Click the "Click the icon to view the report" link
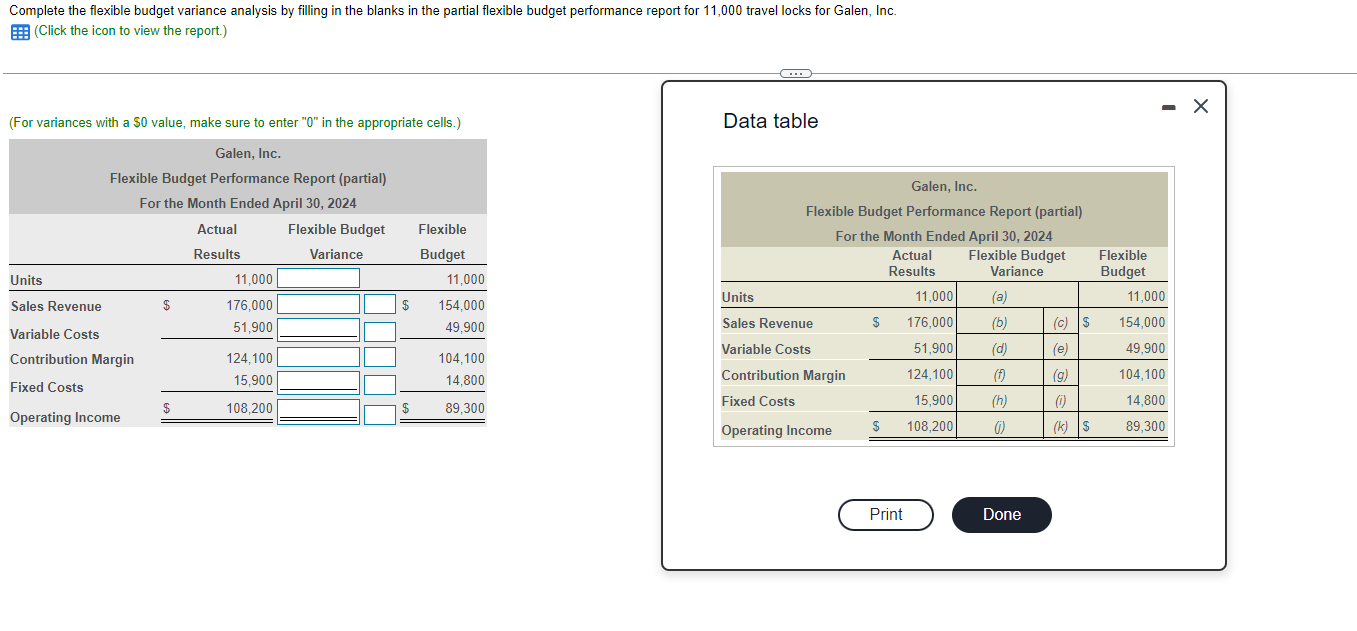 coord(130,31)
